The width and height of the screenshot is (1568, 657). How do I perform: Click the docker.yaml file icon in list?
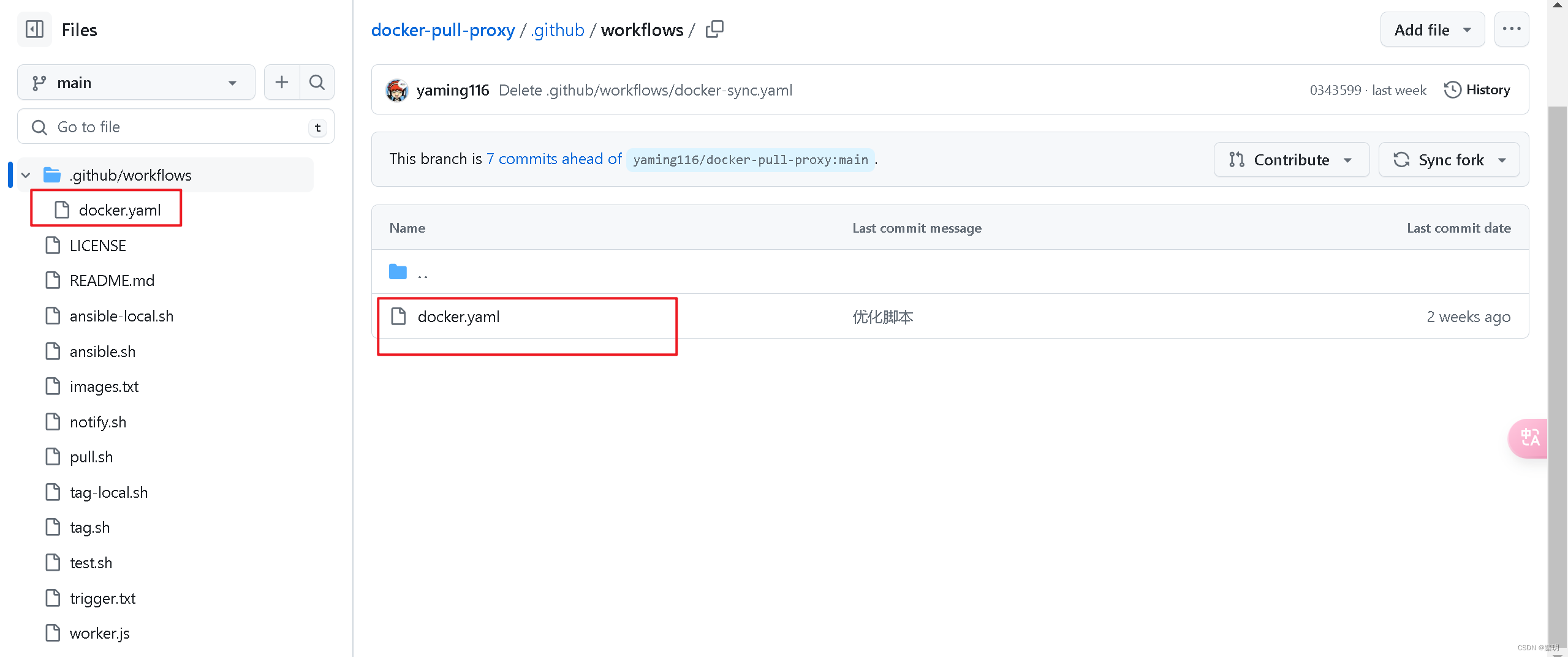click(x=398, y=317)
